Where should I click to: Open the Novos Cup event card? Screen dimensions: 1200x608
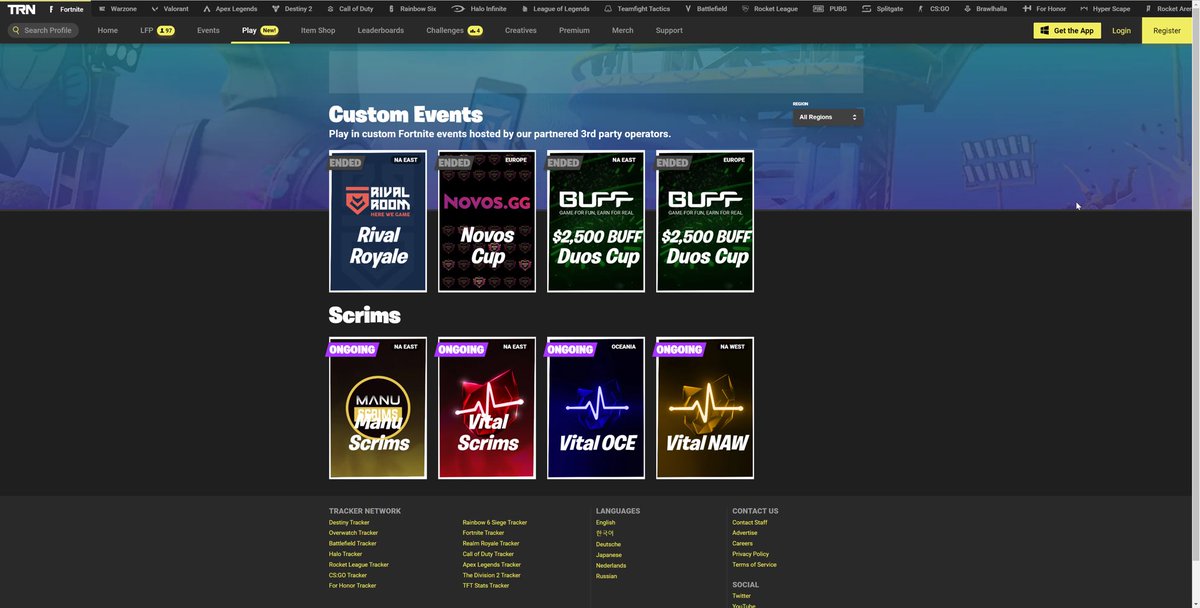[487, 221]
